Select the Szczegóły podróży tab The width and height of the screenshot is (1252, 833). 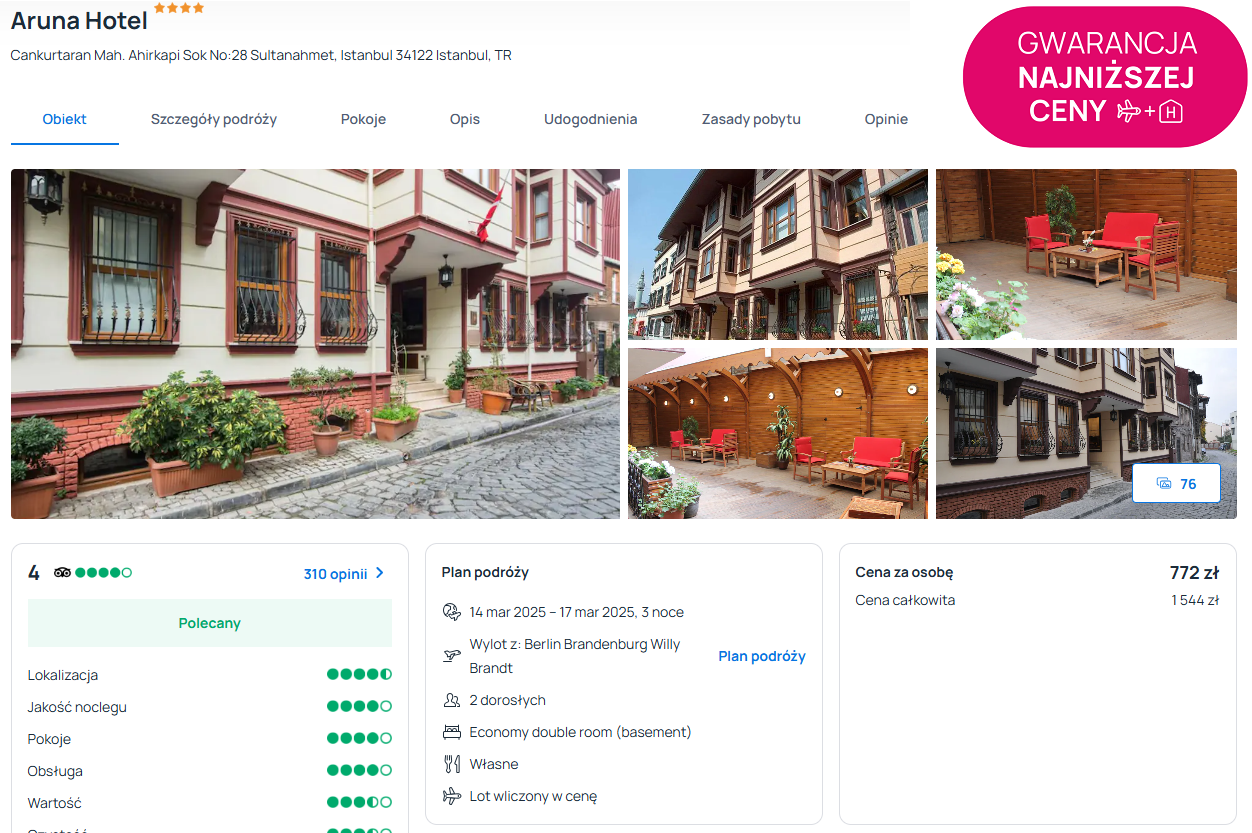(214, 119)
